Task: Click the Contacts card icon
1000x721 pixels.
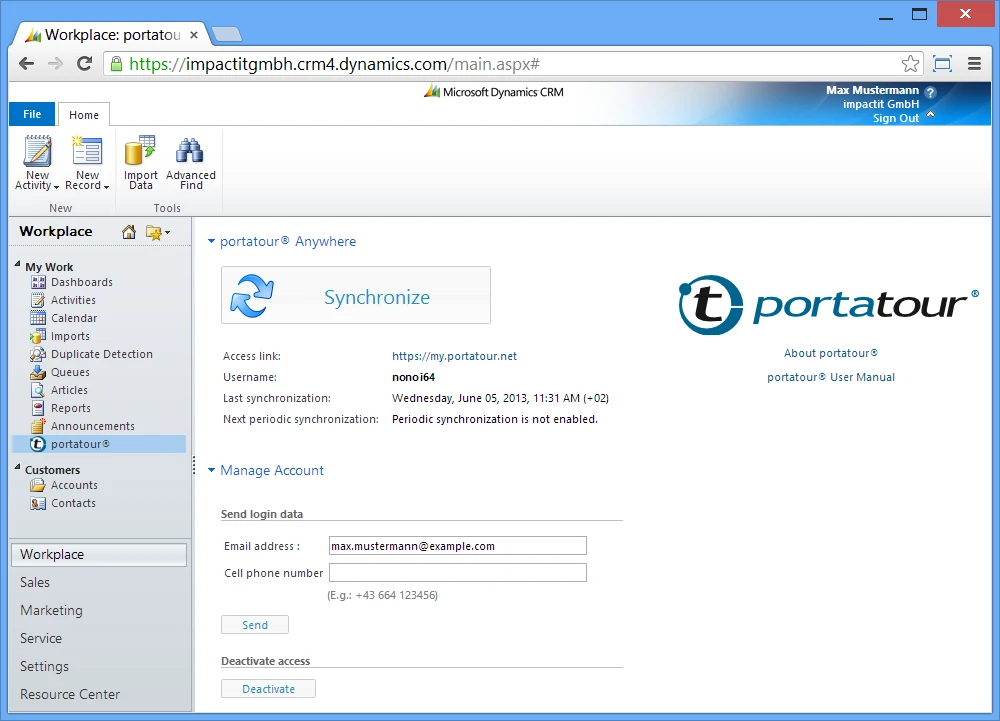Action: [38, 504]
